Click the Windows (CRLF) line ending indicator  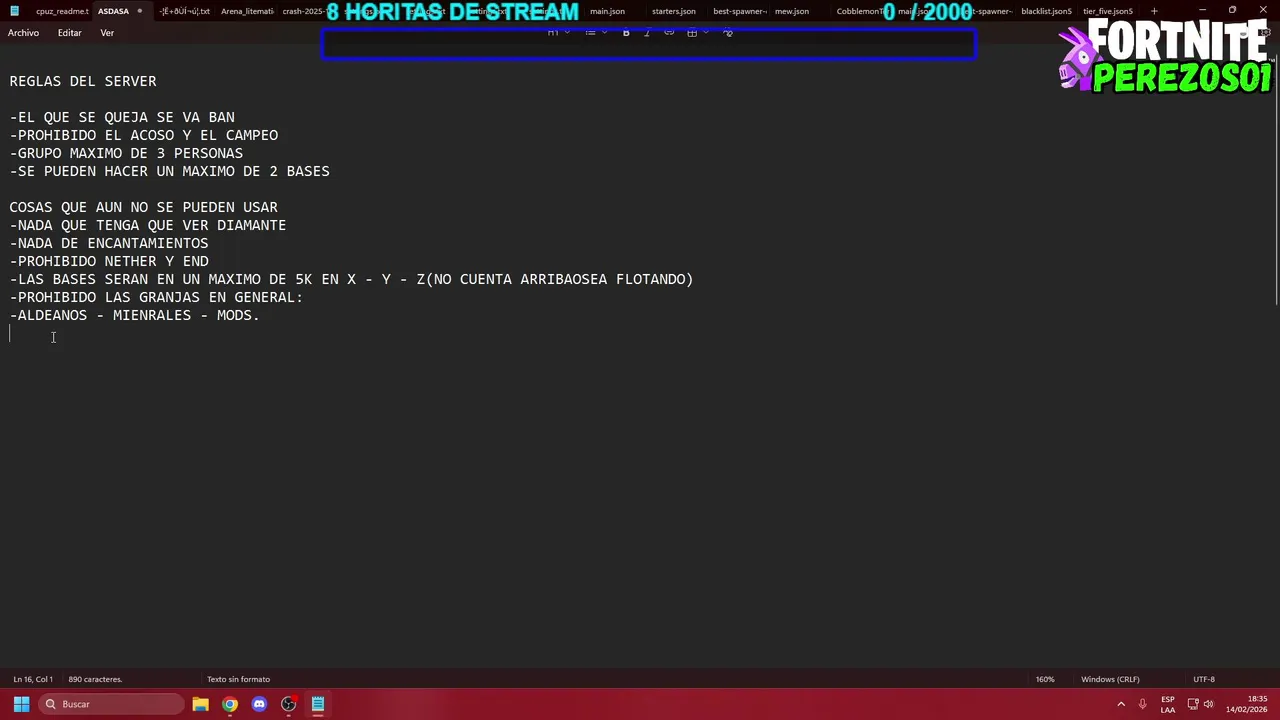1110,679
